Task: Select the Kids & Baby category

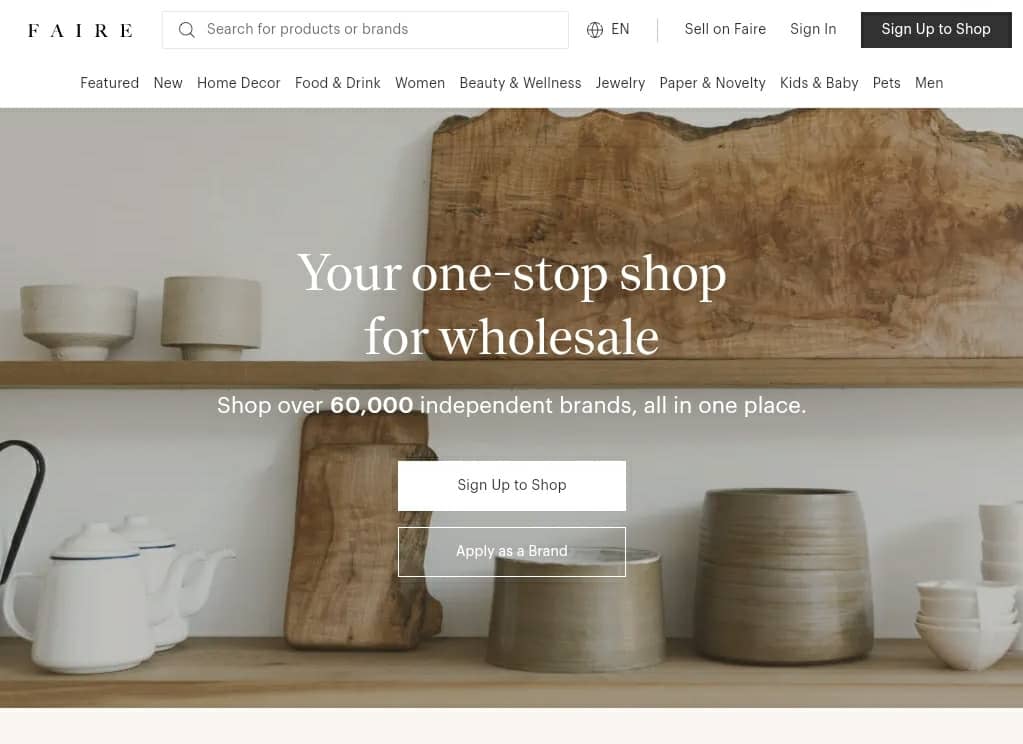Action: (819, 83)
